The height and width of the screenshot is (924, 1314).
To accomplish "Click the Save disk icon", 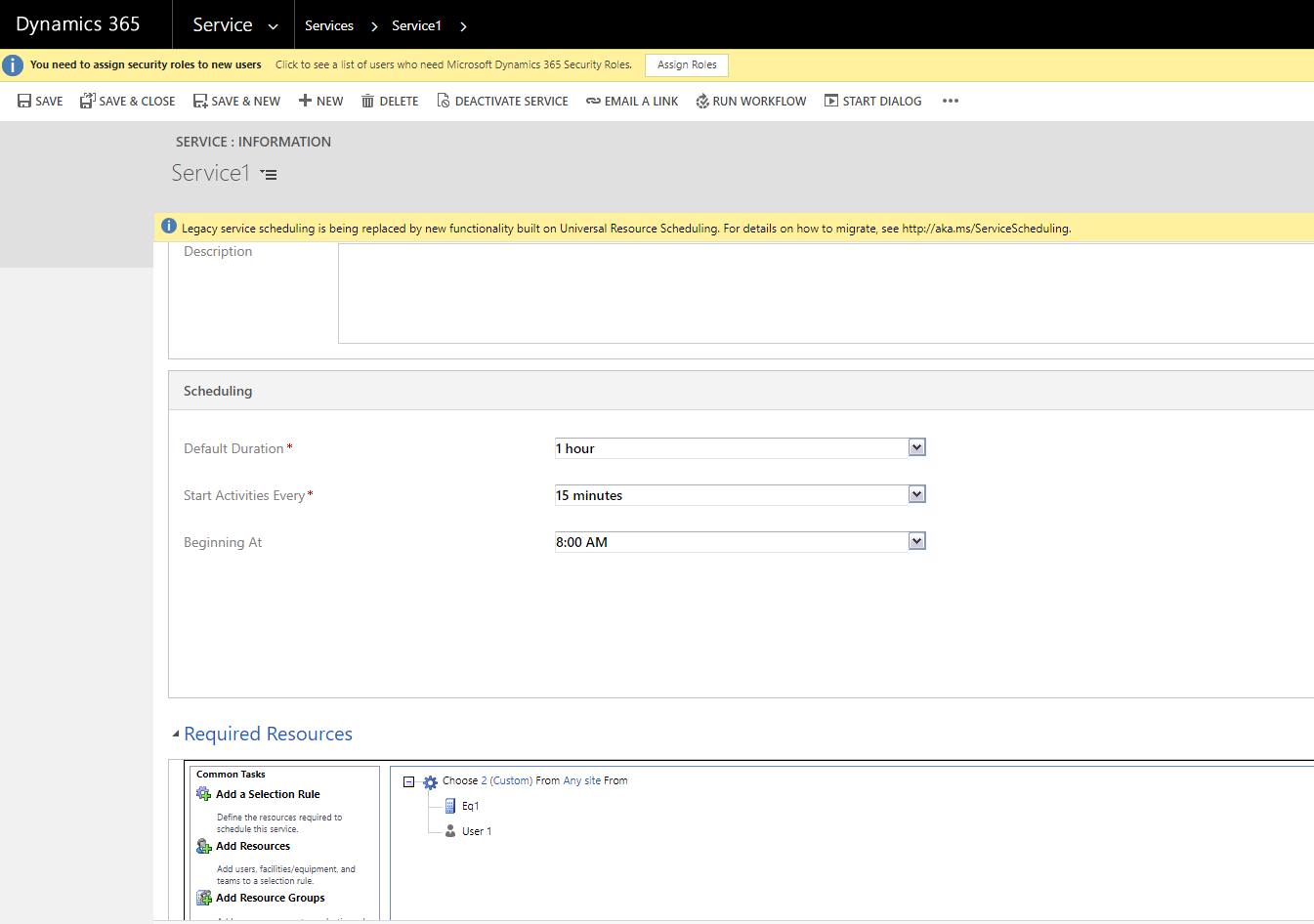I will click(x=24, y=101).
